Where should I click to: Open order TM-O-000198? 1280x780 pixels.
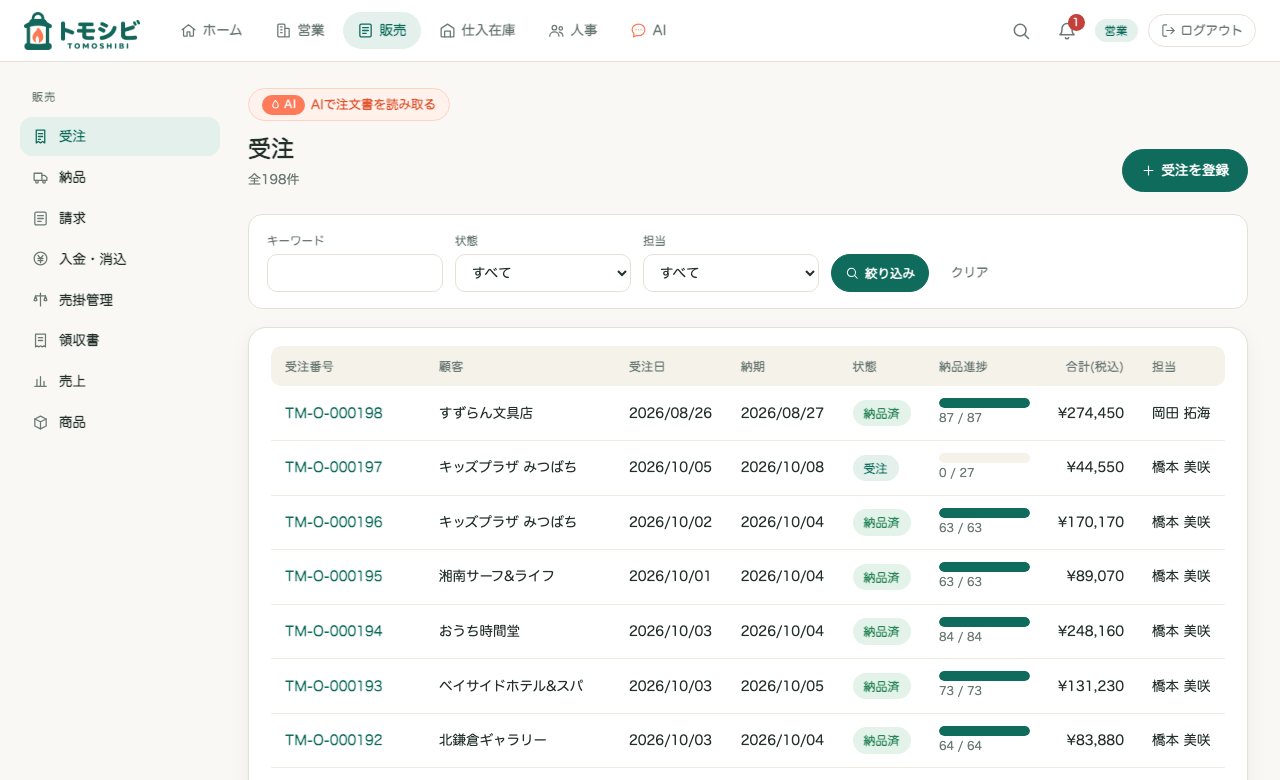click(x=334, y=413)
